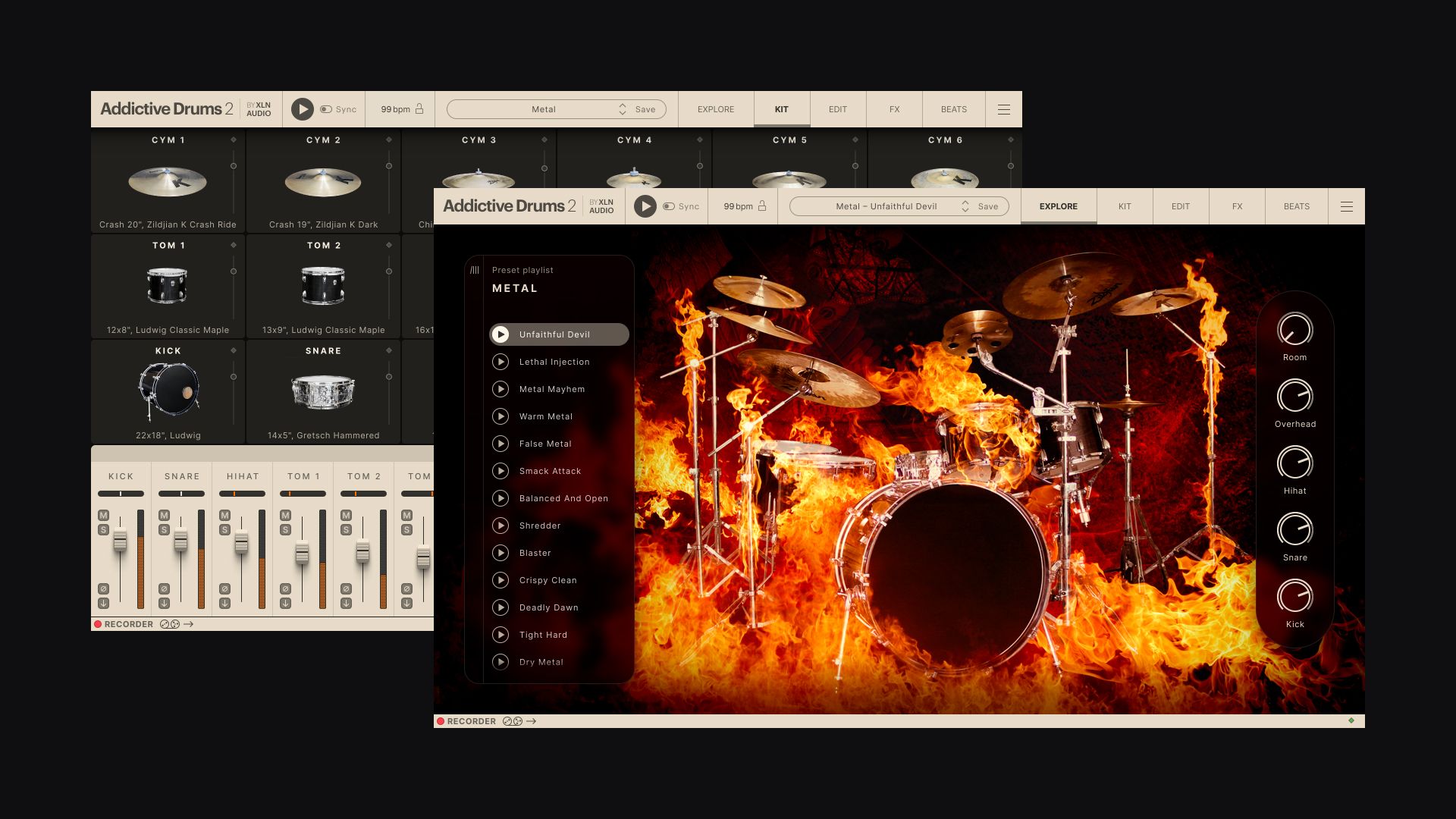The width and height of the screenshot is (1456, 819).
Task: Invert phase on the HIHAT channel
Action: 224,589
